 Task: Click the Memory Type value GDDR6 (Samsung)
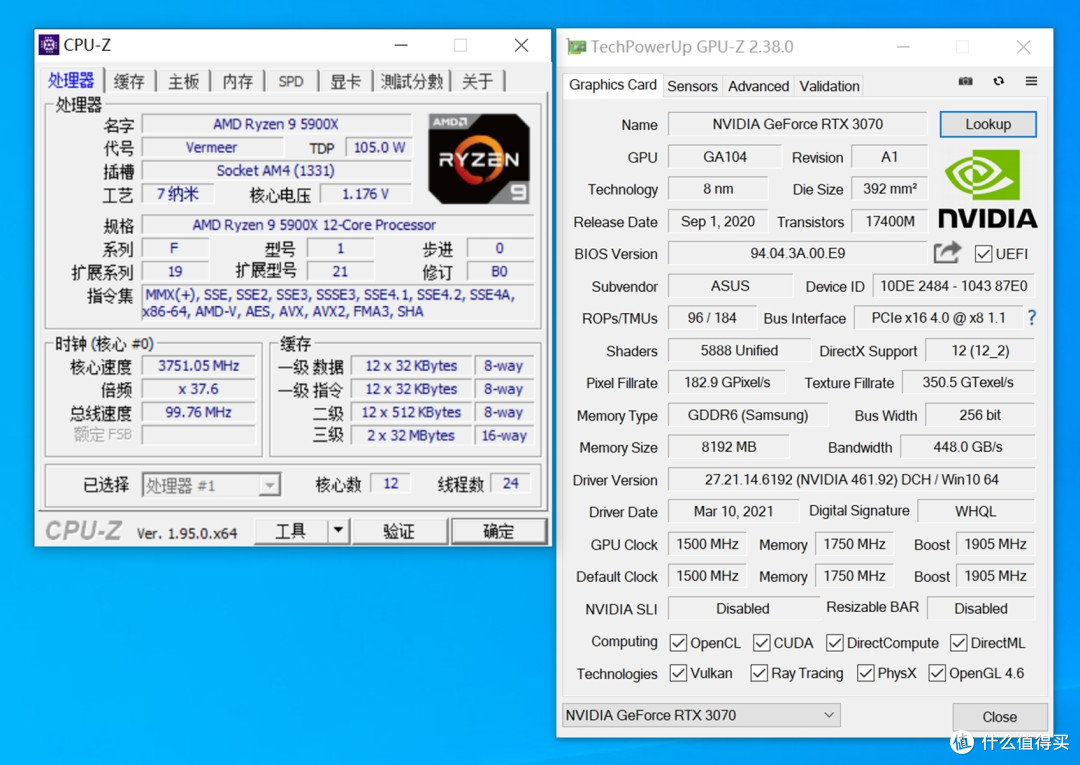748,415
